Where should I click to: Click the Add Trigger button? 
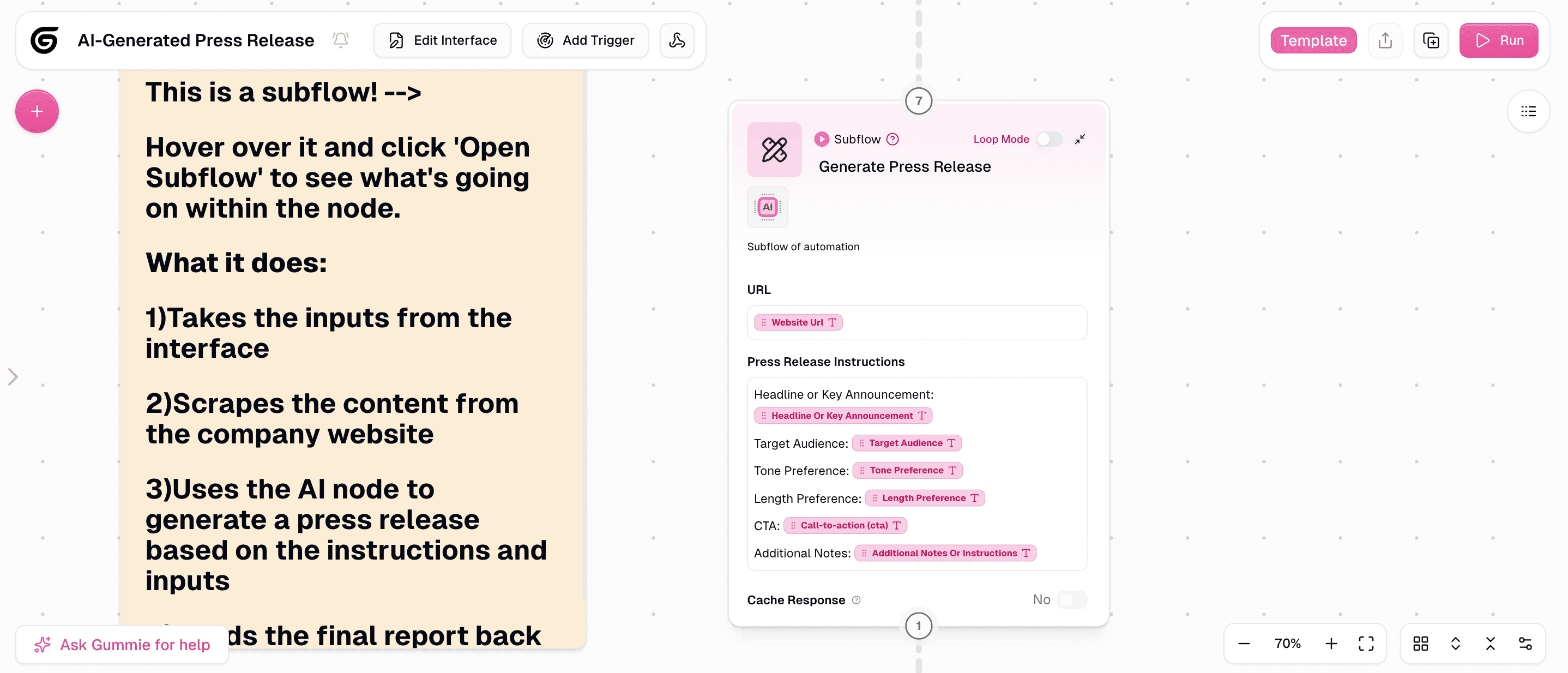coord(586,40)
